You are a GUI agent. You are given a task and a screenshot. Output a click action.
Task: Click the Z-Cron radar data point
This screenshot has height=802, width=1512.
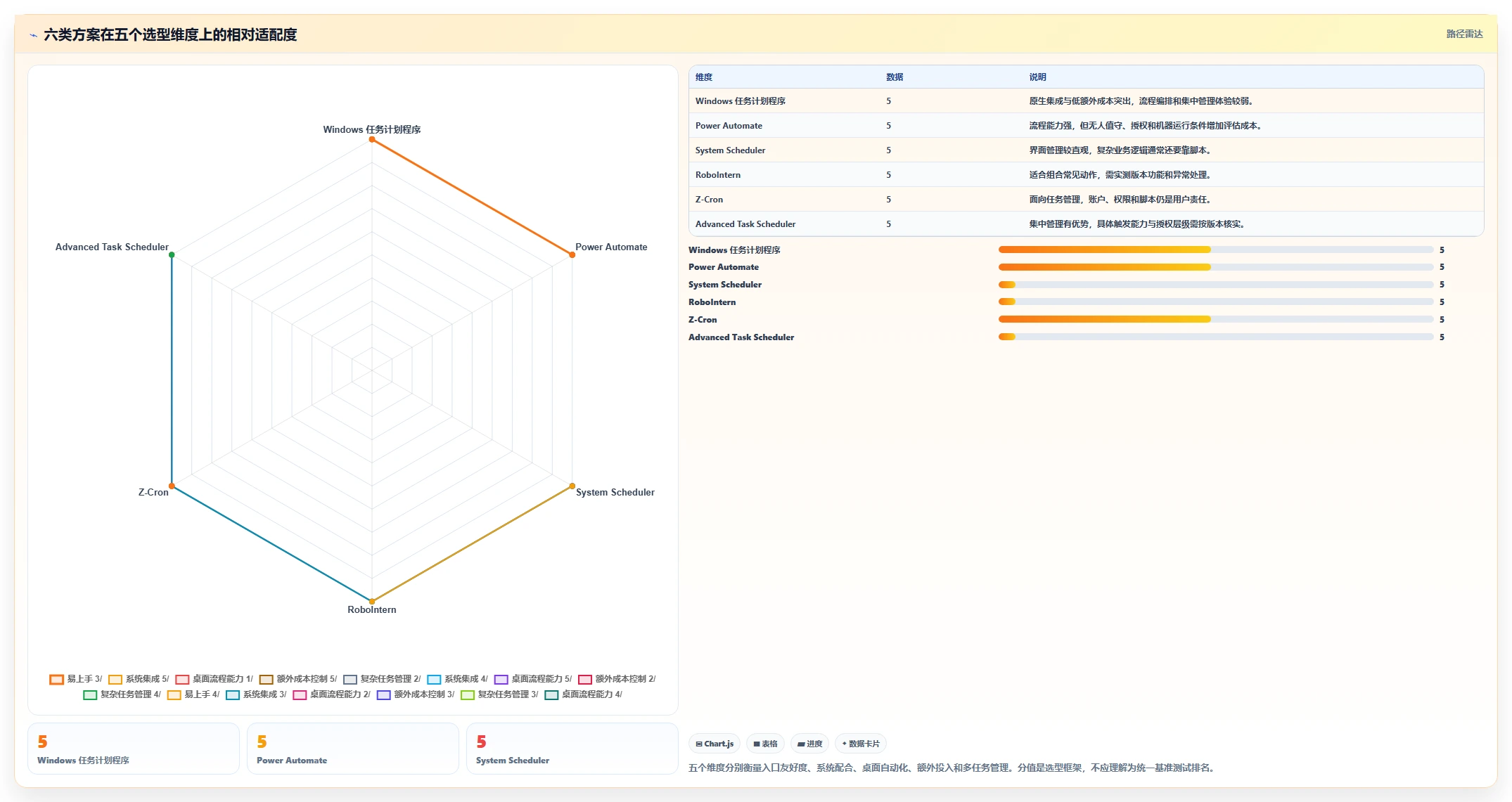click(172, 486)
